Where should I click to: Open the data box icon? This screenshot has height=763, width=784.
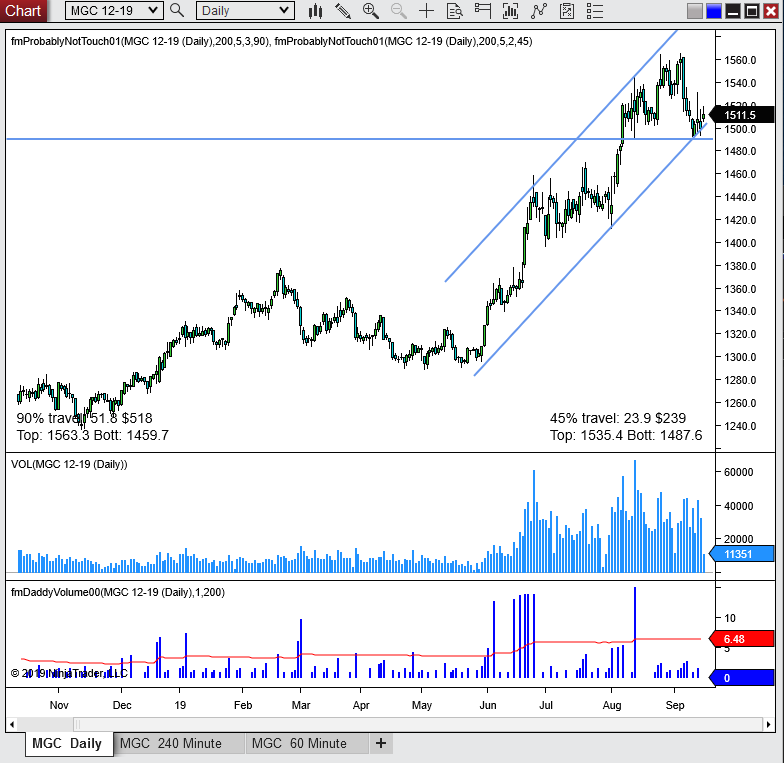[454, 10]
